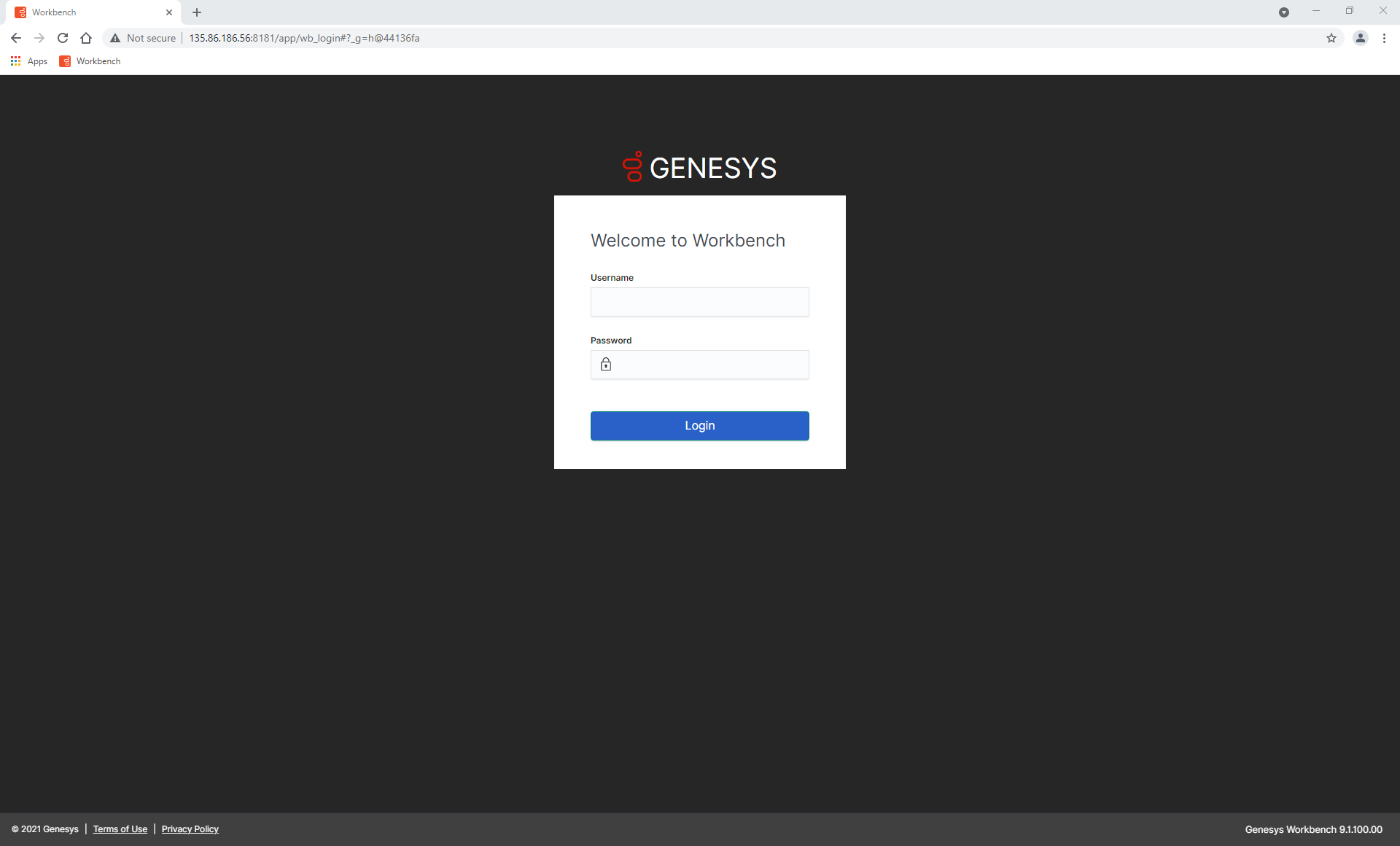The height and width of the screenshot is (846, 1400).
Task: Click the forward navigation arrow
Action: coord(39,38)
